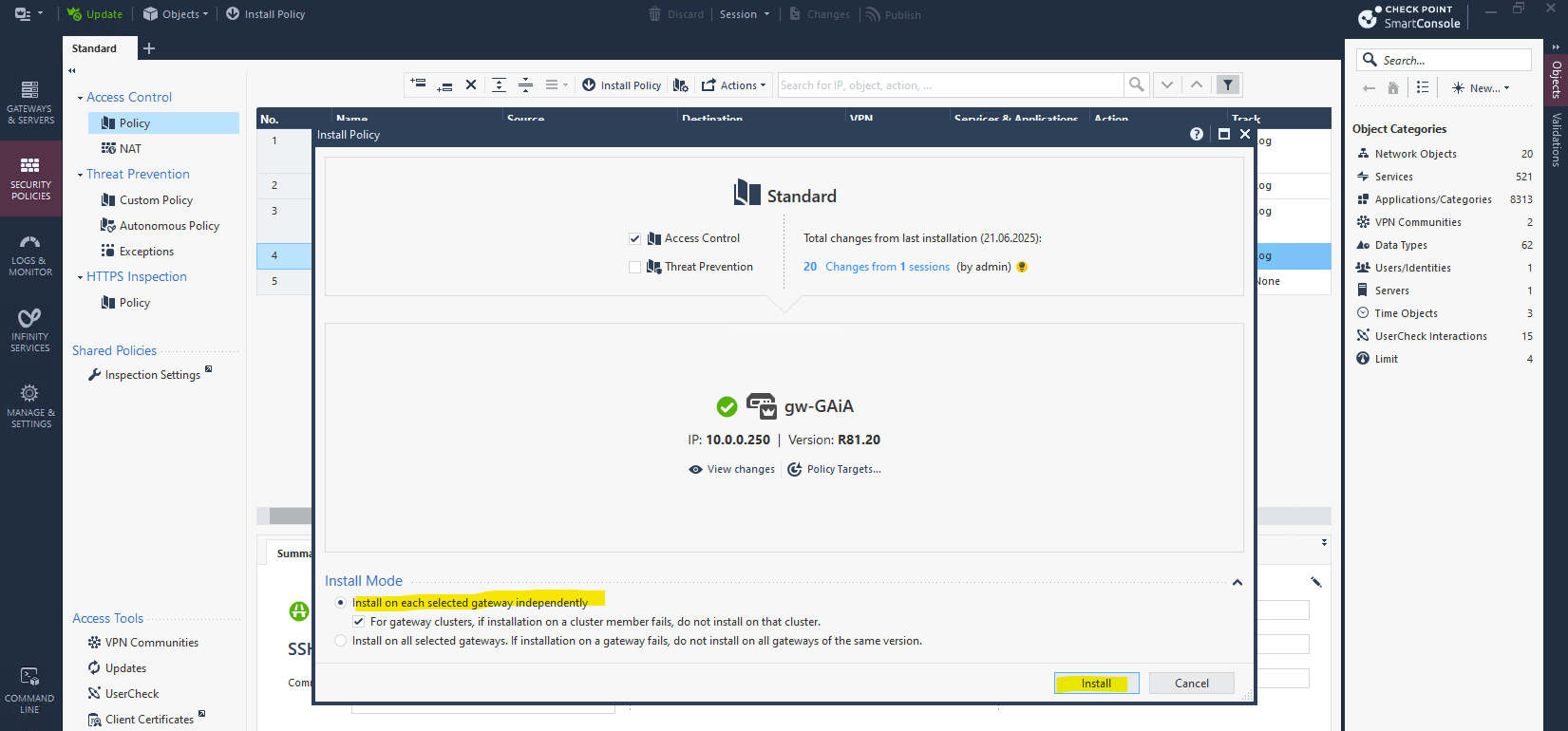Viewport: 1568px width, 731px height.
Task: Open Policy Targets link
Action: 834,469
